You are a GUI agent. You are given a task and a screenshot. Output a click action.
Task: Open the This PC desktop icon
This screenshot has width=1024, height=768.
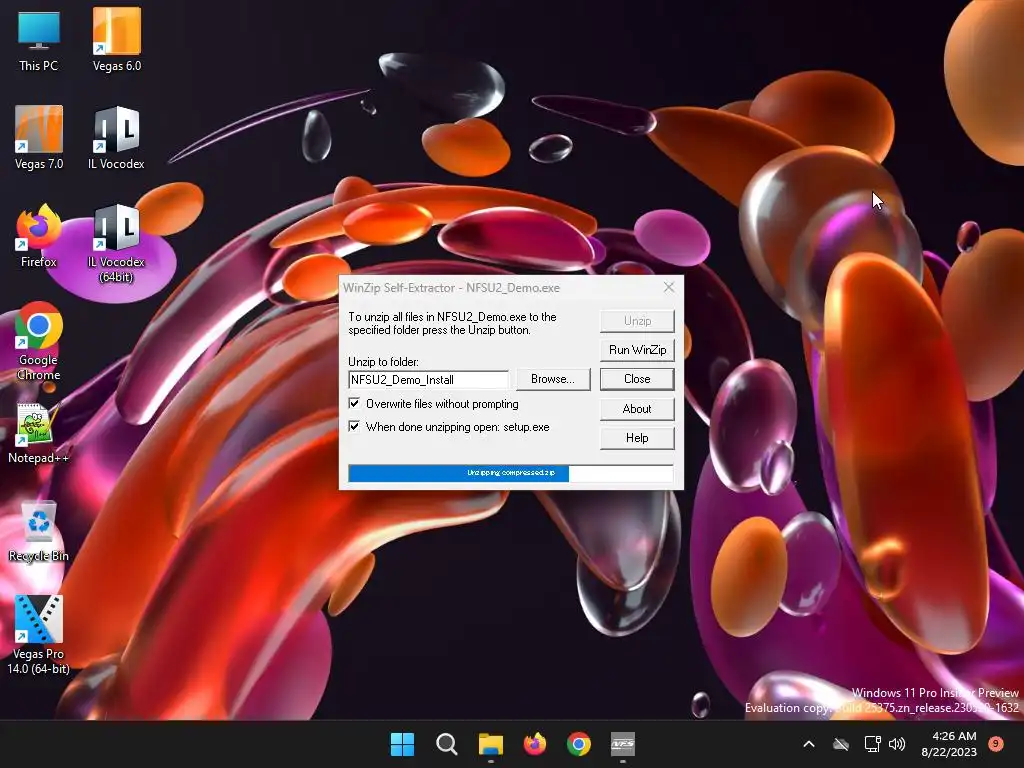click(39, 40)
